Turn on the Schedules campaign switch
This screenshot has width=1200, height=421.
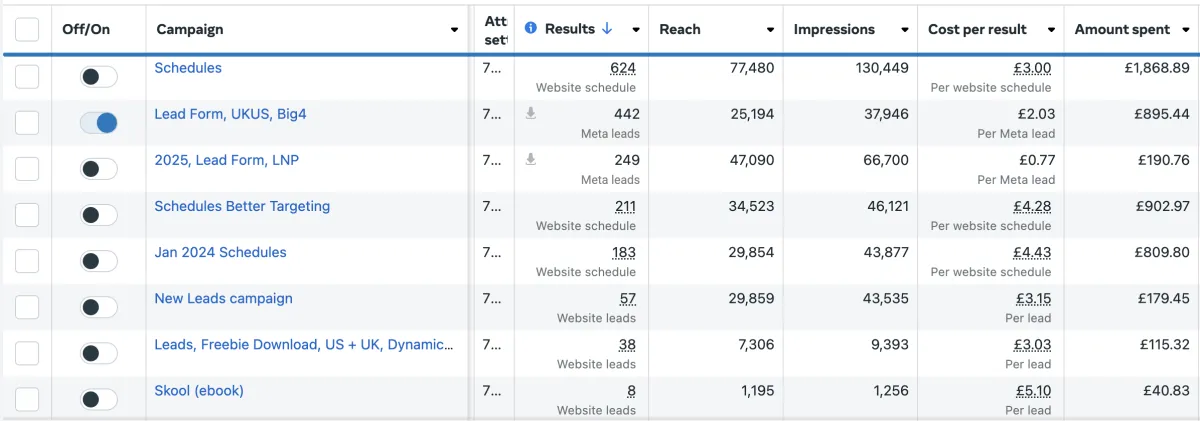[x=99, y=77]
